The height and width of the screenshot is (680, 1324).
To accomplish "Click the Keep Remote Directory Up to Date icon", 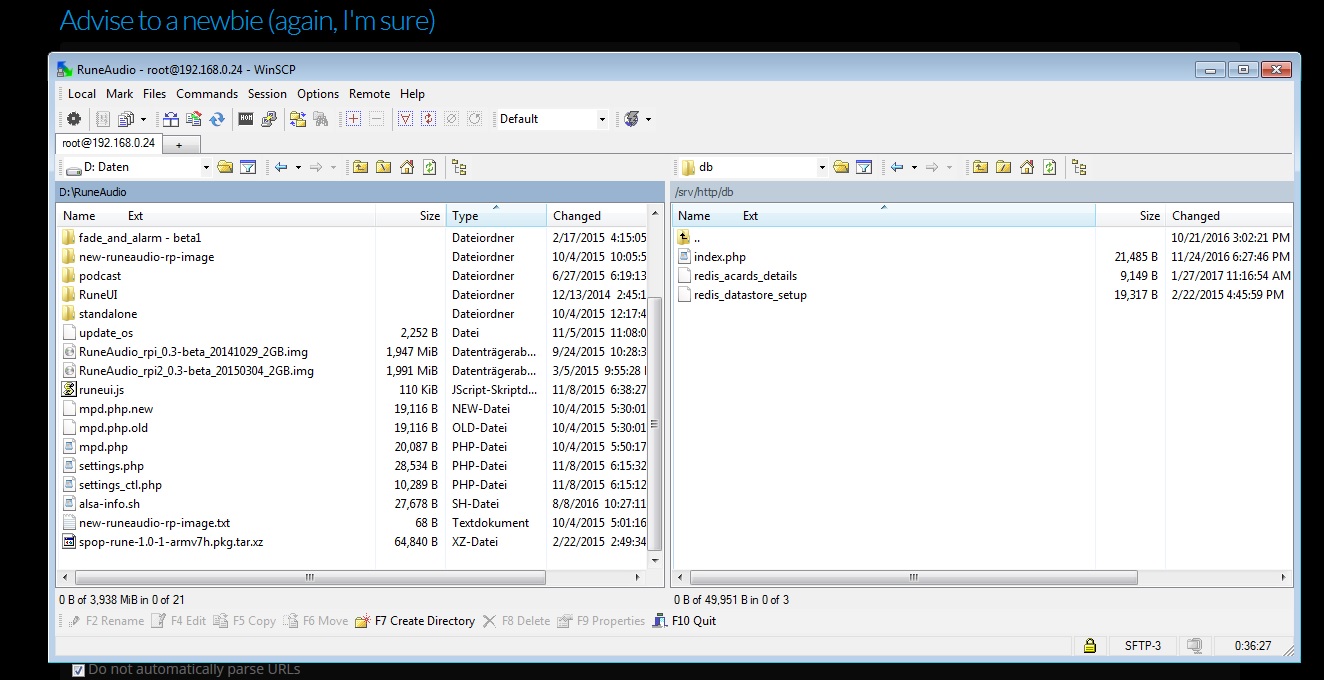I will click(194, 119).
